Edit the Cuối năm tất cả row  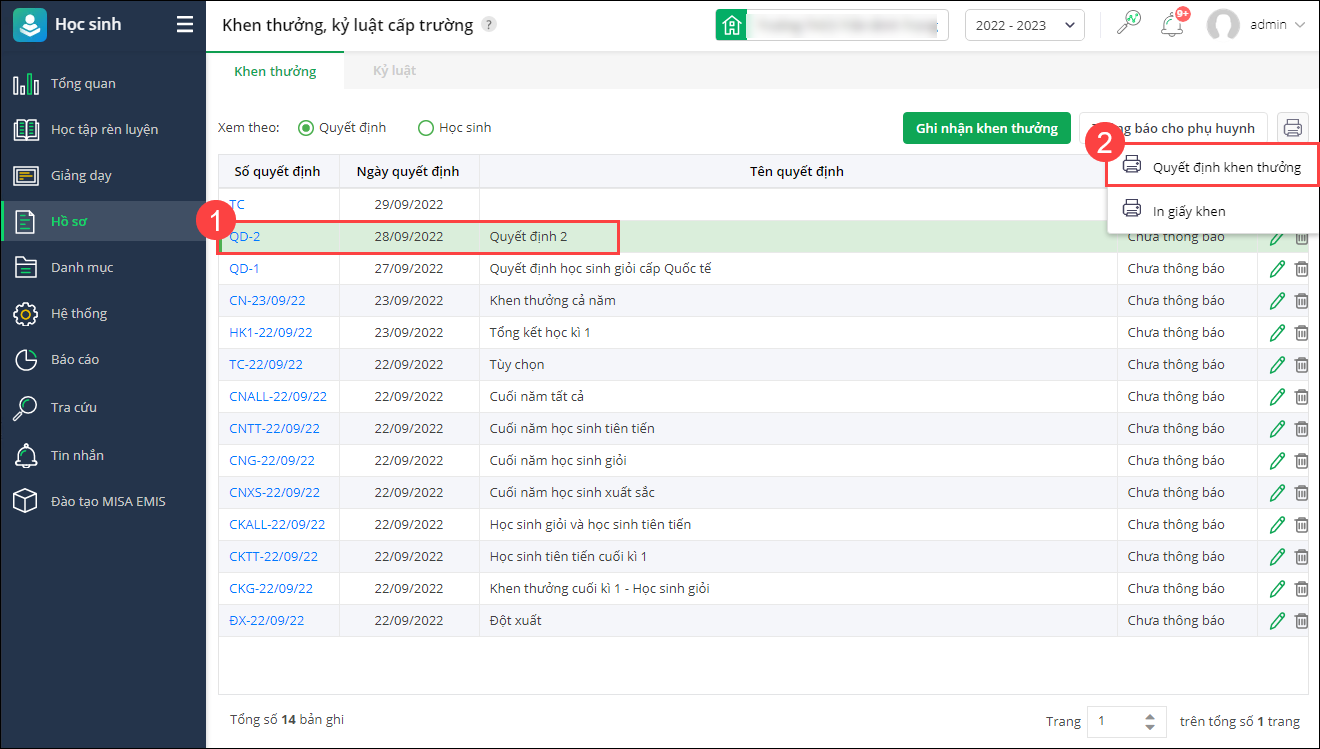tap(1277, 396)
